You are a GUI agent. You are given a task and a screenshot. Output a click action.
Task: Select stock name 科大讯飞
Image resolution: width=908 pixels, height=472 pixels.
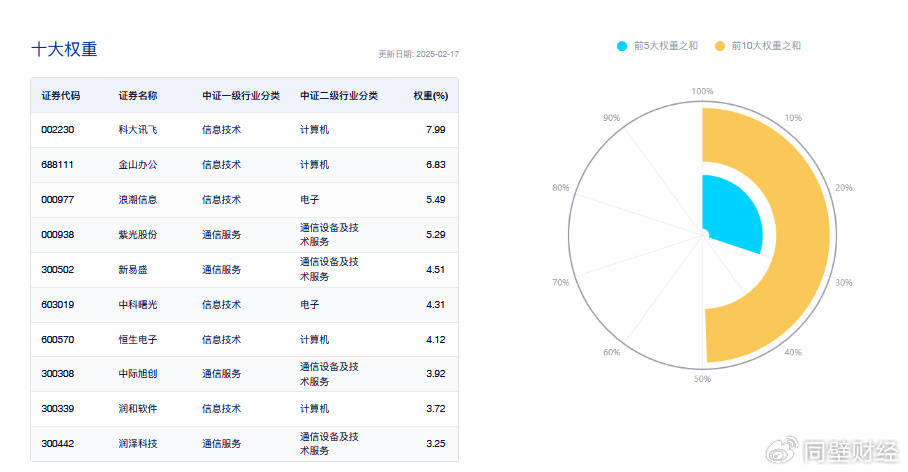pyautogui.click(x=138, y=130)
